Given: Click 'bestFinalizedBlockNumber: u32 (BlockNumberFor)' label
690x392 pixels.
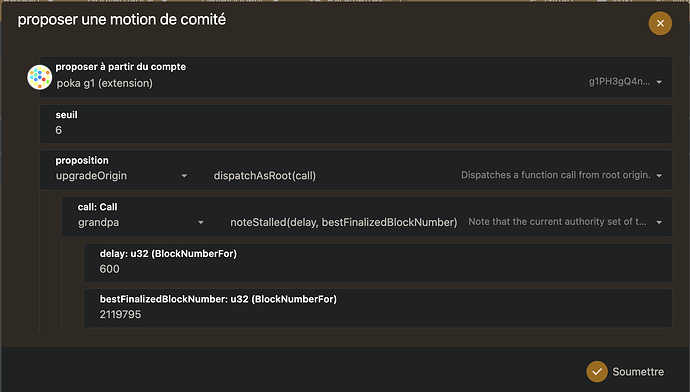Looking at the screenshot, I should coord(218,299).
